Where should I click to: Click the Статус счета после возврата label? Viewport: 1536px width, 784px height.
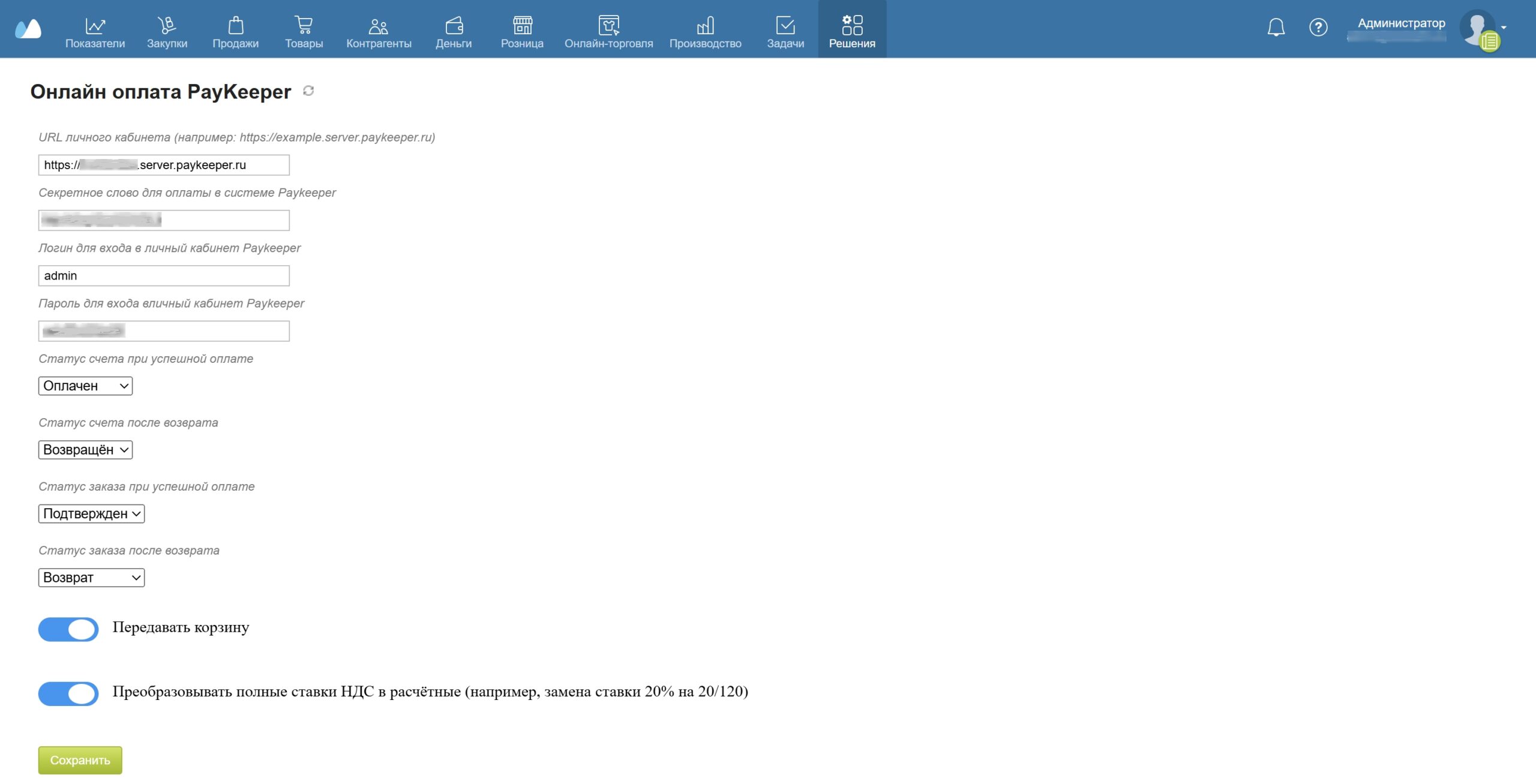click(x=128, y=422)
